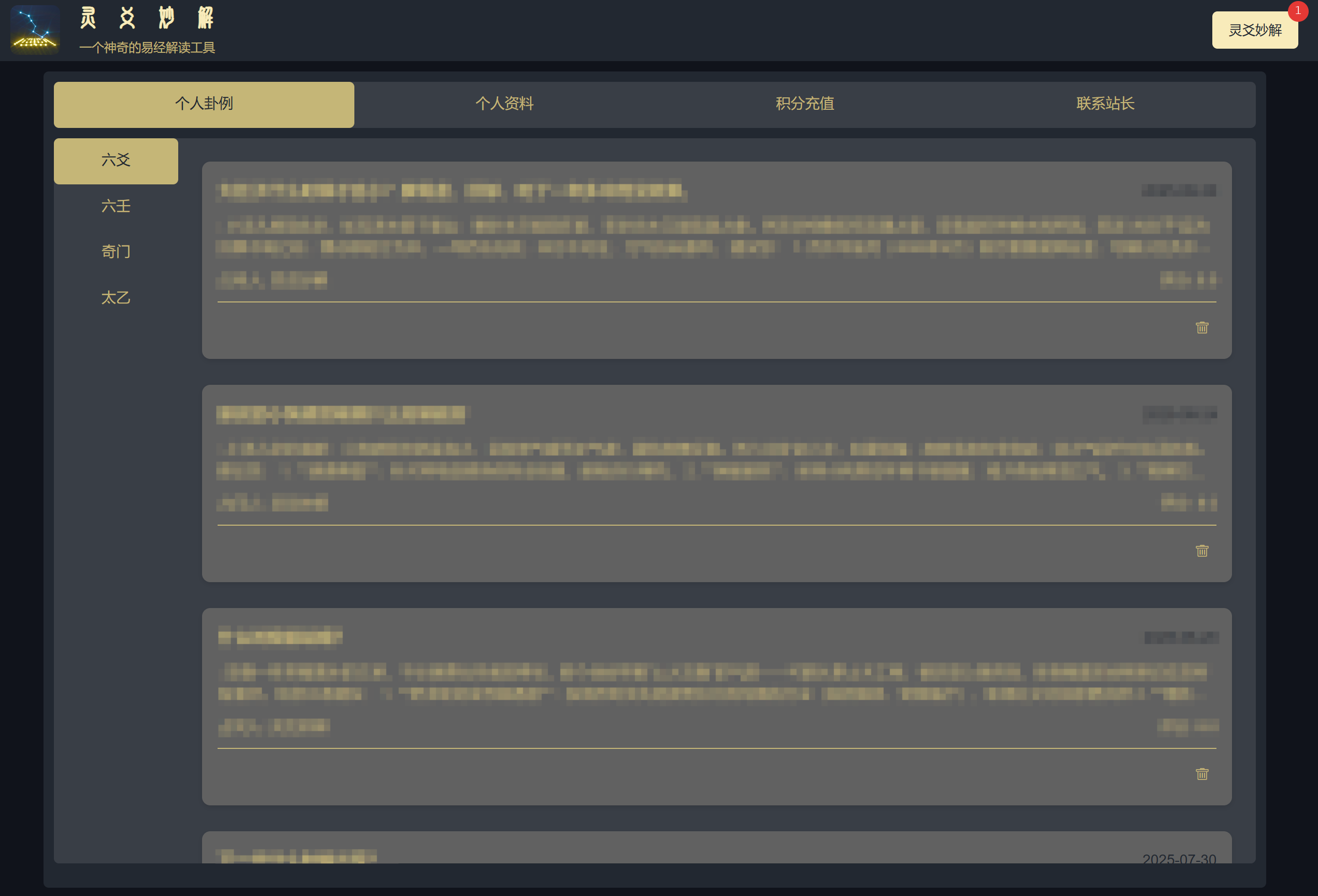Viewport: 1318px width, 896px height.
Task: Open the 联系站长 tab
Action: point(1105,104)
